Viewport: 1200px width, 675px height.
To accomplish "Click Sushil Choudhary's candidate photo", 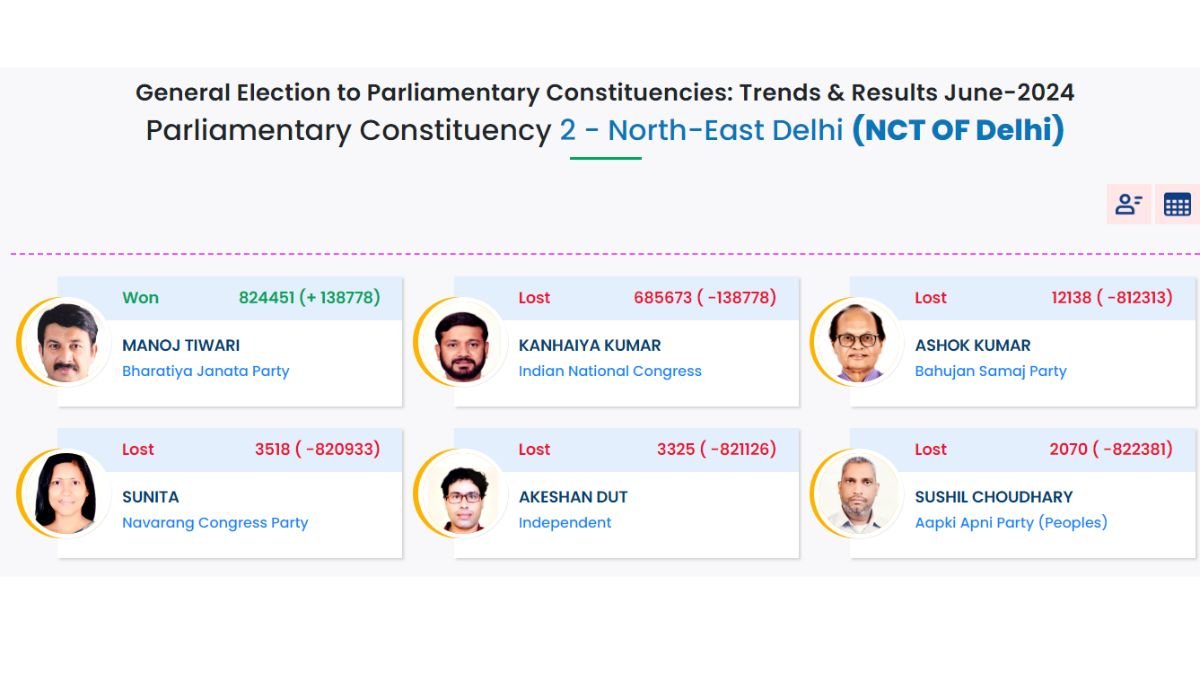I will tap(857, 493).
